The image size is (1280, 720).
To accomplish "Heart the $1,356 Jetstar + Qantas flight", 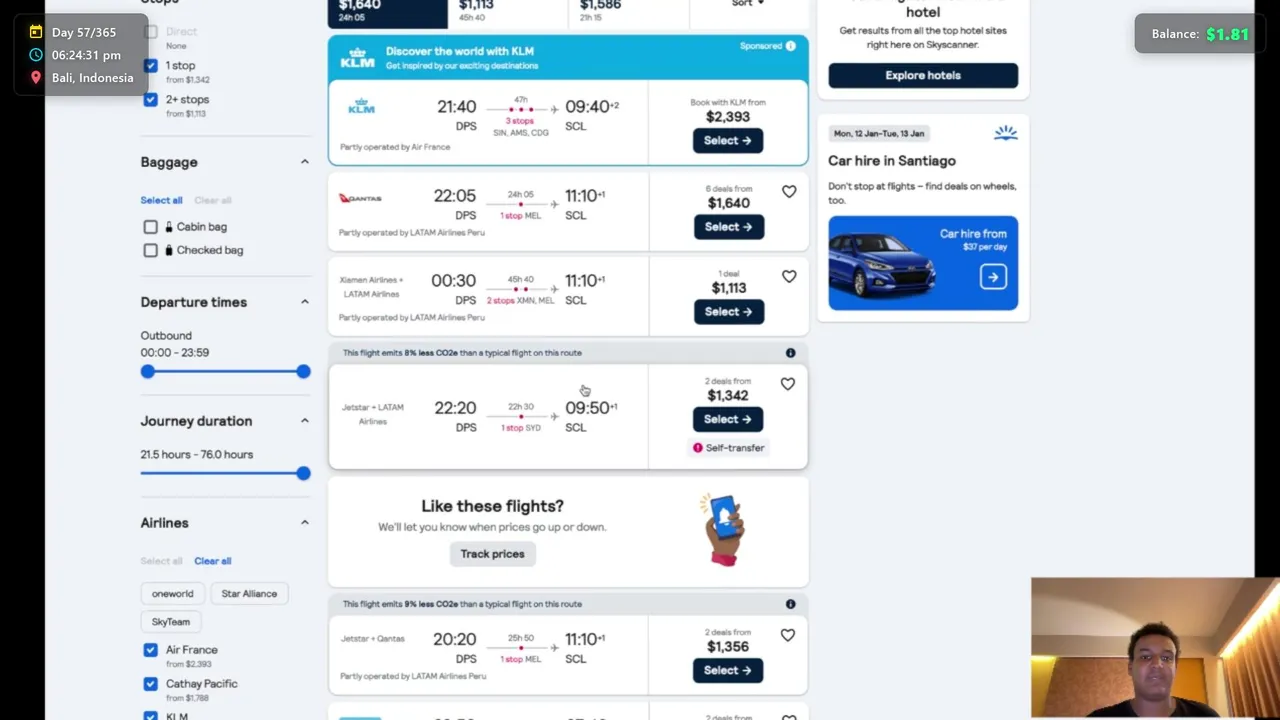I will [x=788, y=635].
